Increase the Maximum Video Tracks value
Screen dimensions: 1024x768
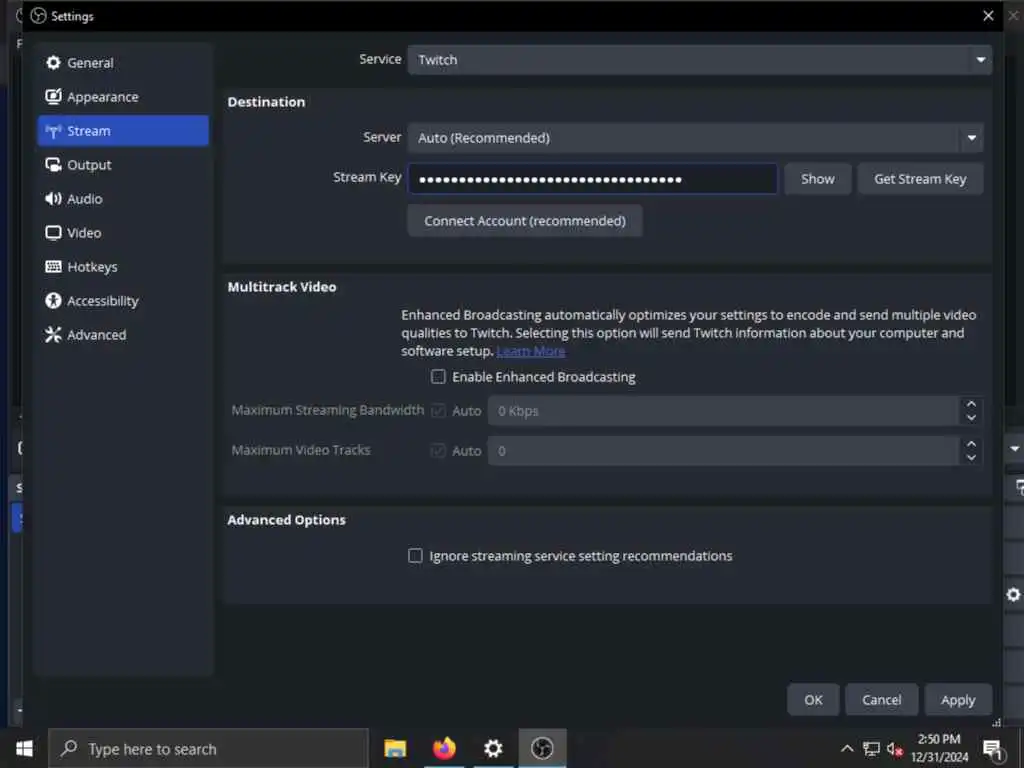pyautogui.click(x=971, y=444)
